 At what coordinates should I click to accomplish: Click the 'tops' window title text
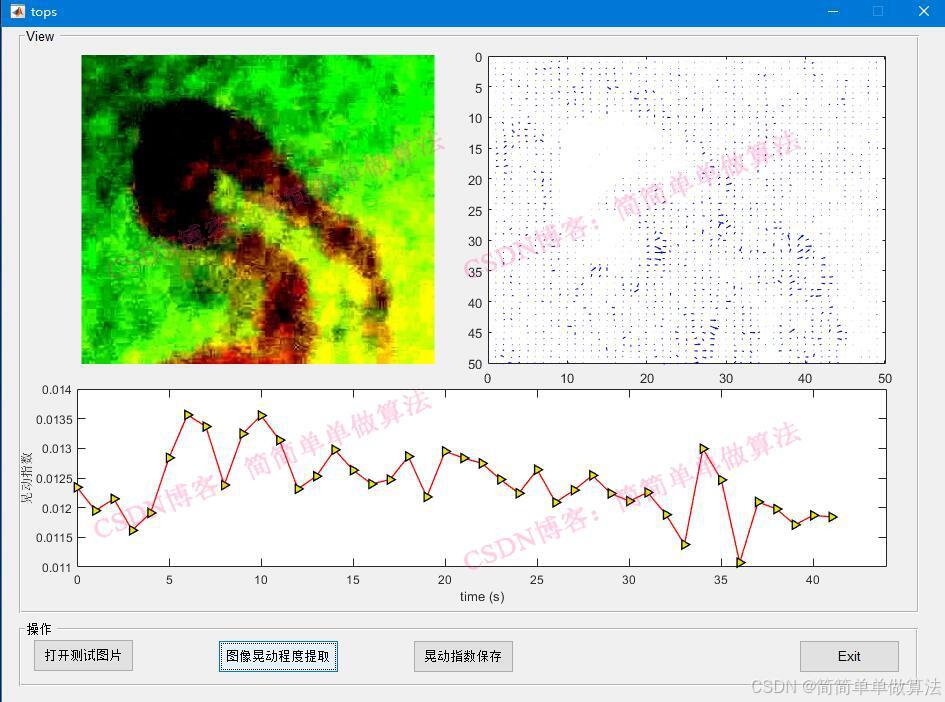click(43, 12)
